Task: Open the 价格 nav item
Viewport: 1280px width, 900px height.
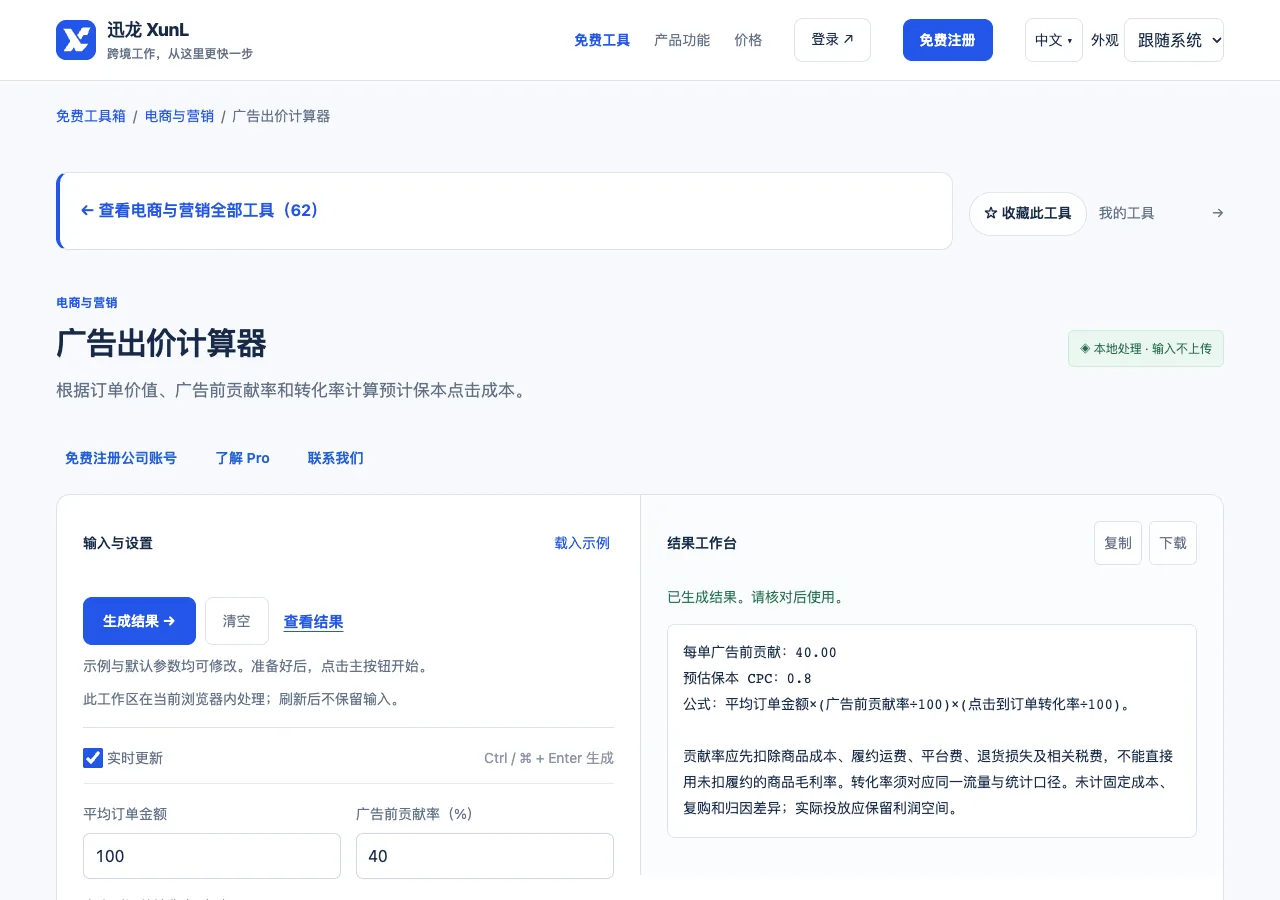Action: (x=748, y=40)
